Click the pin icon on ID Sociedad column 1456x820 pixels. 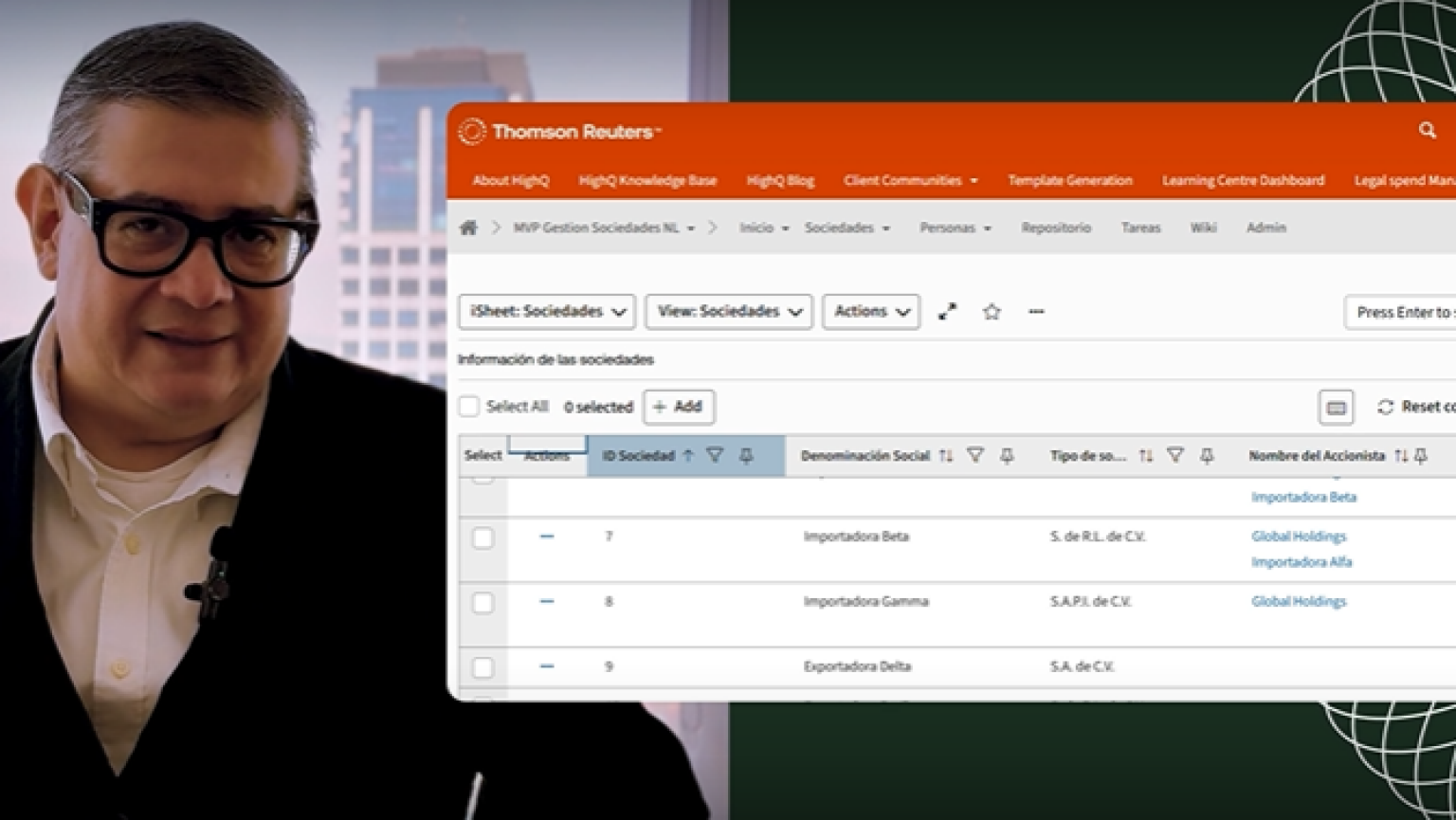[747, 456]
